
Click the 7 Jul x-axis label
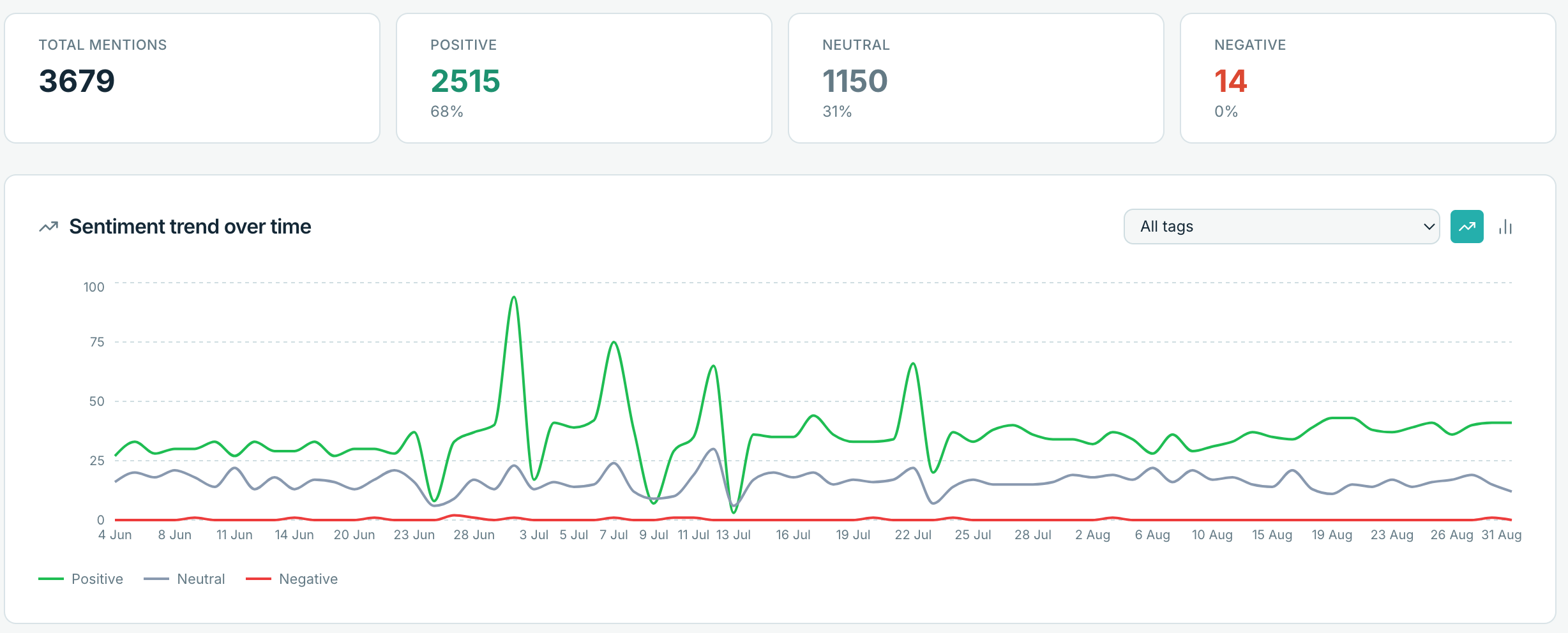[614, 535]
